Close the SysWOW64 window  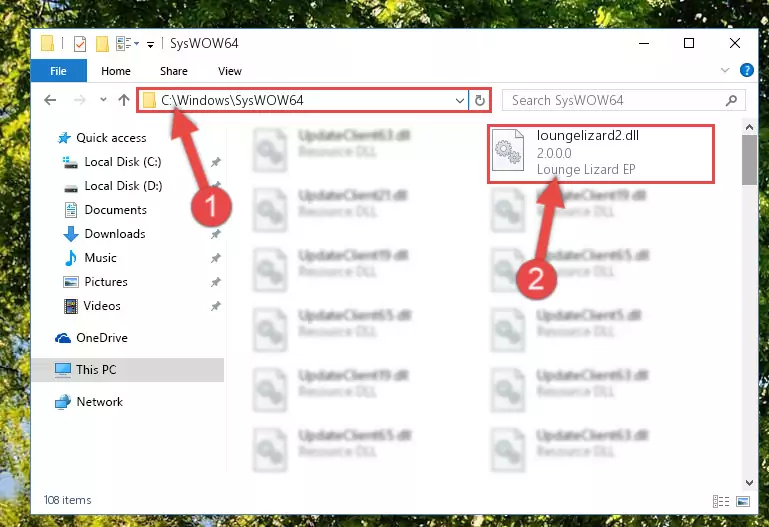click(x=735, y=44)
